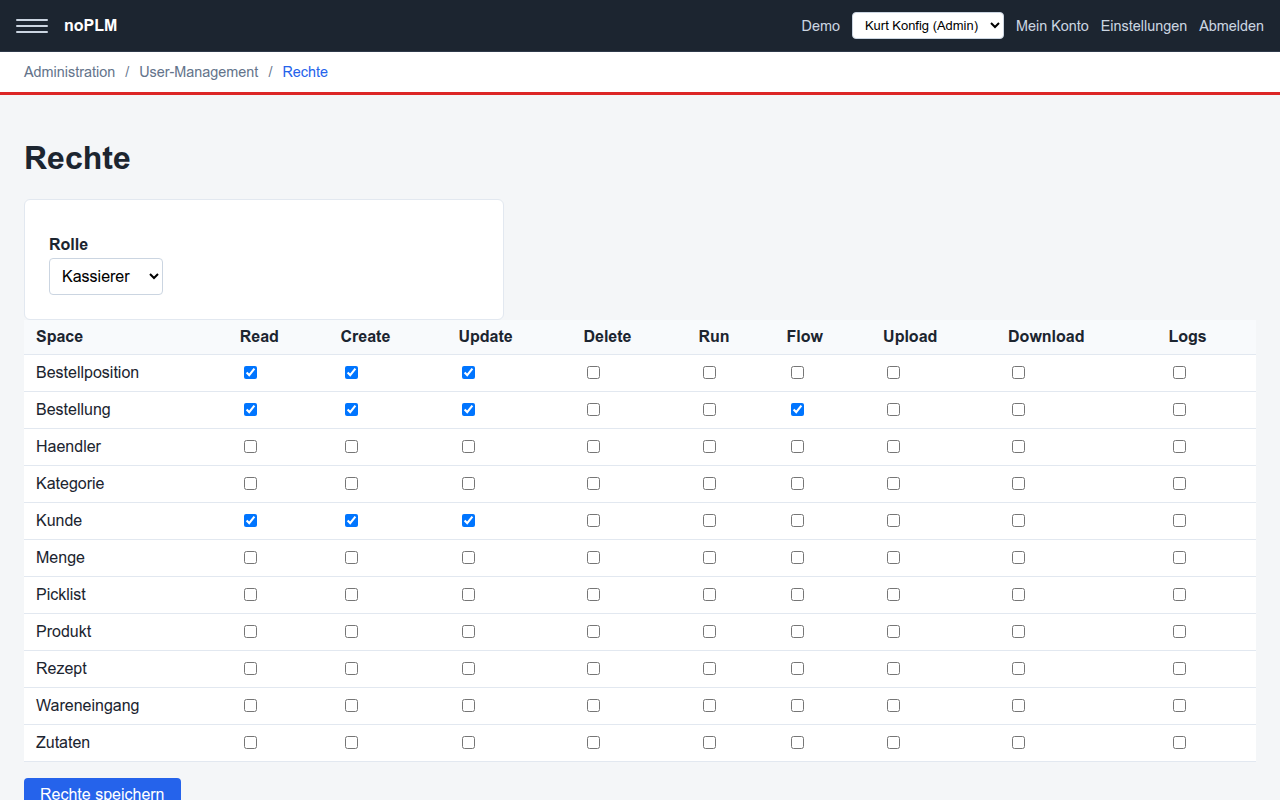The image size is (1280, 800).
Task: Uncheck Read for Bestellposition
Action: 251,372
